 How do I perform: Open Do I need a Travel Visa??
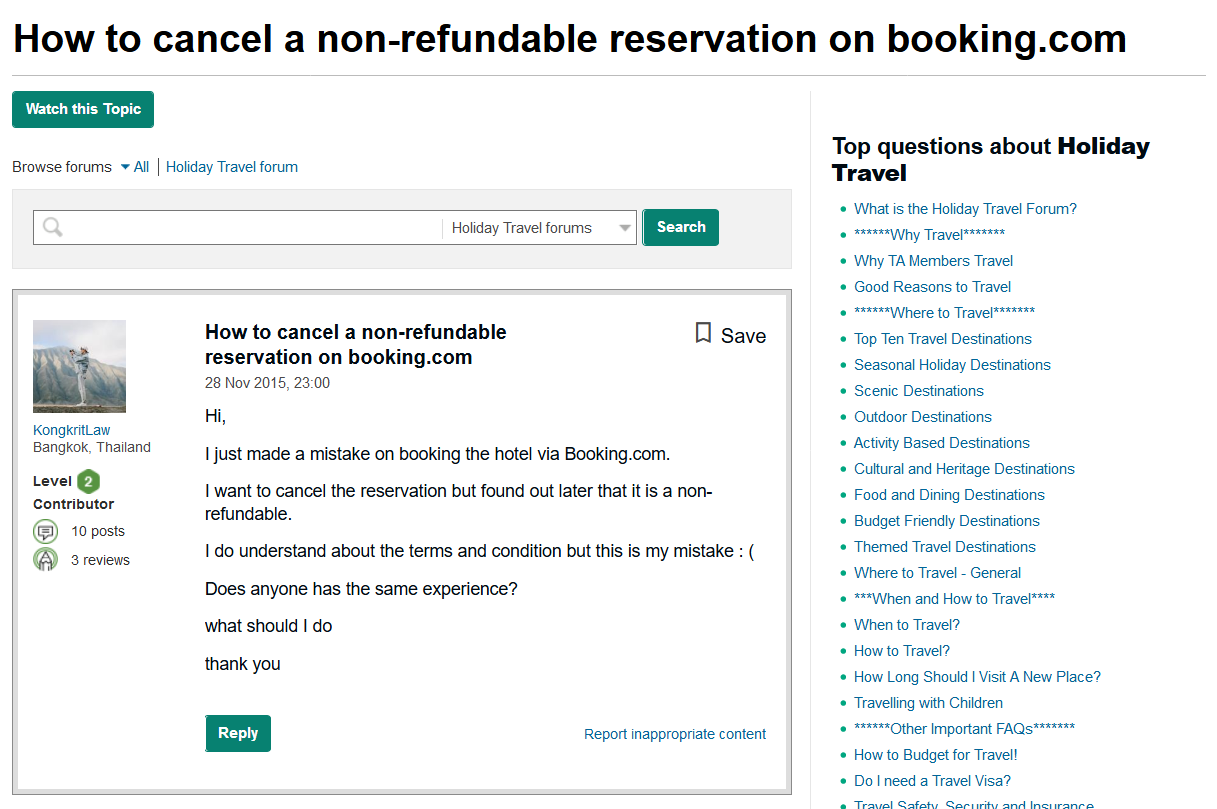click(932, 781)
